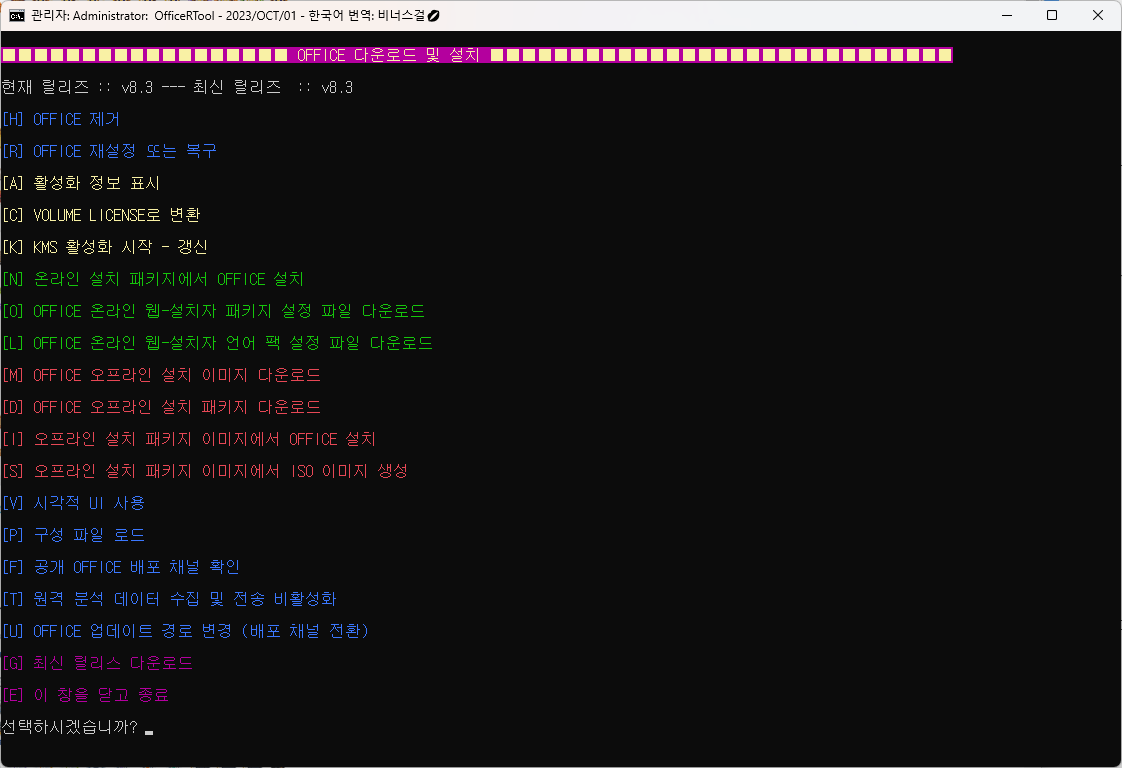Select '[L] OFFICE 온라인 웹-설치자 언어 팩' line
Screen dimensions: 1122x768
pyautogui.click(x=217, y=344)
